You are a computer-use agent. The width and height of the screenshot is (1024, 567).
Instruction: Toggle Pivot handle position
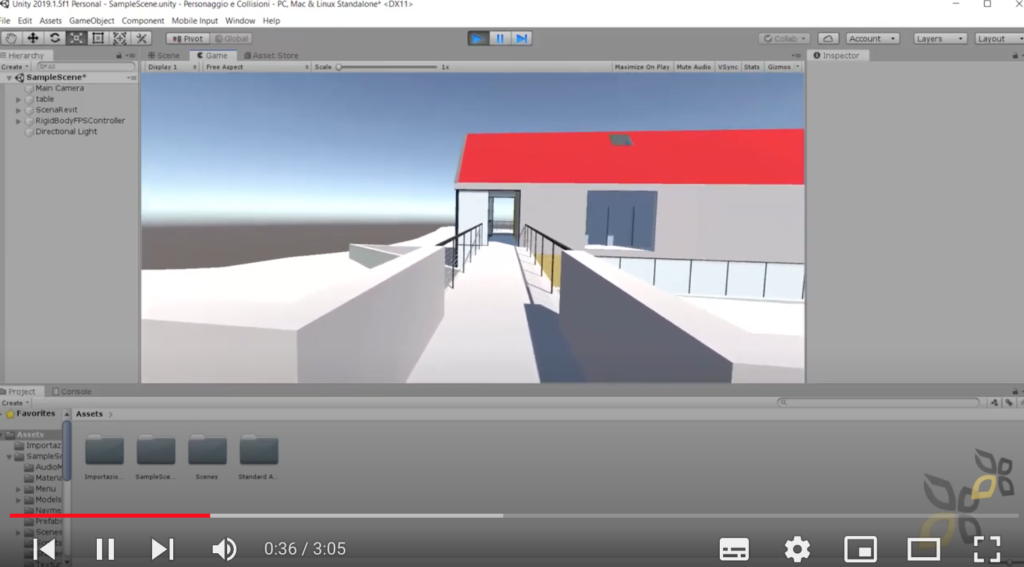point(187,39)
